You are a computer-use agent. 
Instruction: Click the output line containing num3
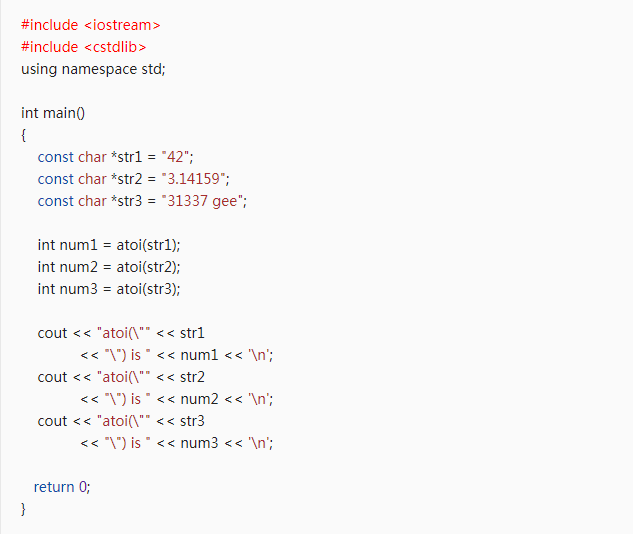point(177,443)
